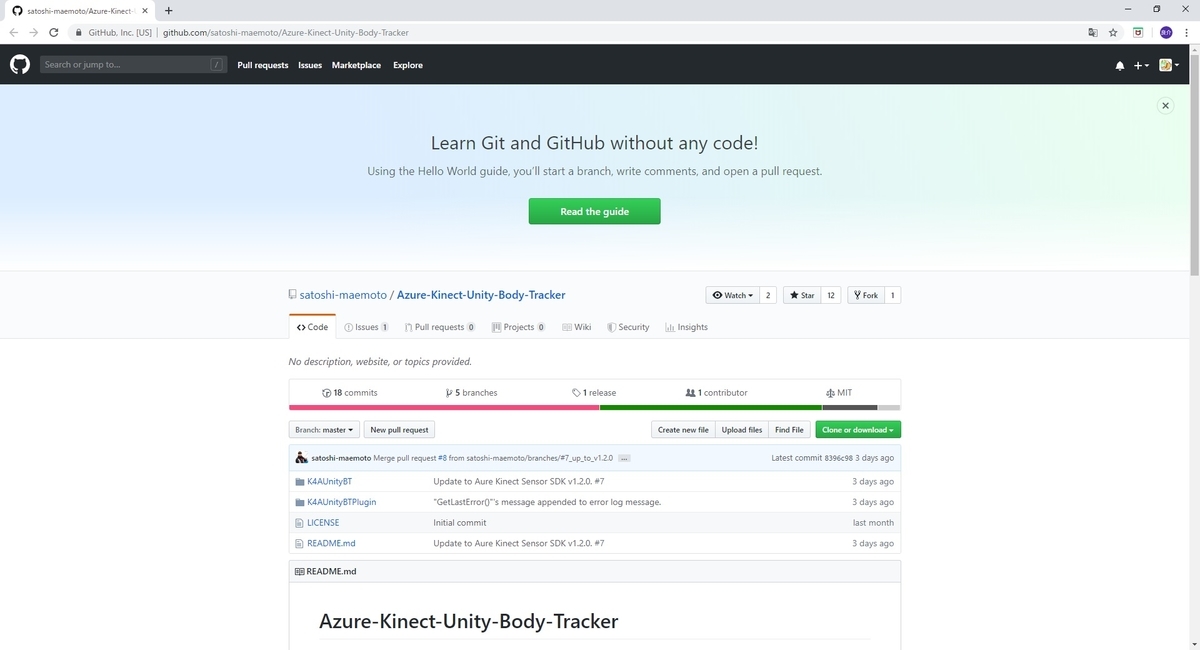Open the Chrome three-dot menu
The image size is (1200, 650).
click(1187, 32)
